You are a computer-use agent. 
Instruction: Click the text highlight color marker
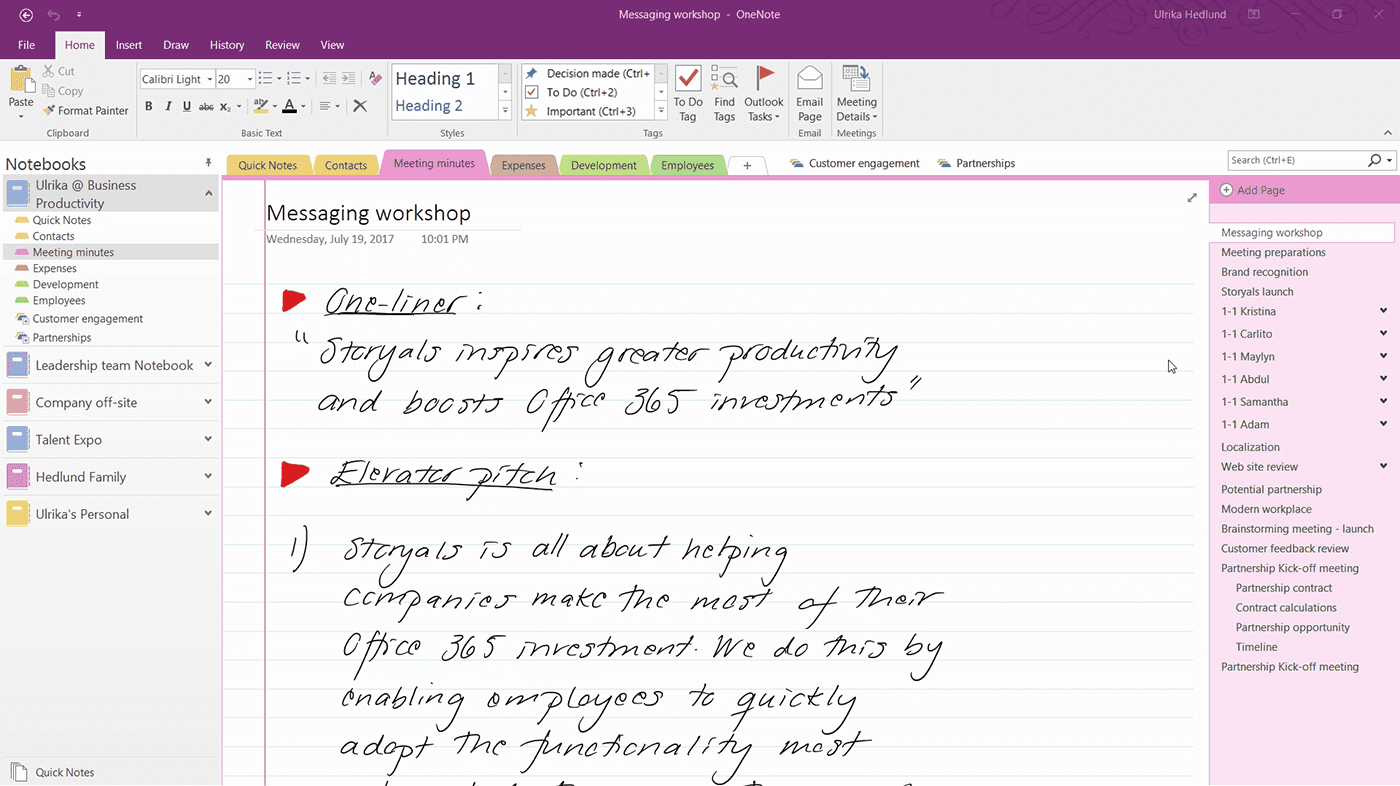(x=260, y=106)
